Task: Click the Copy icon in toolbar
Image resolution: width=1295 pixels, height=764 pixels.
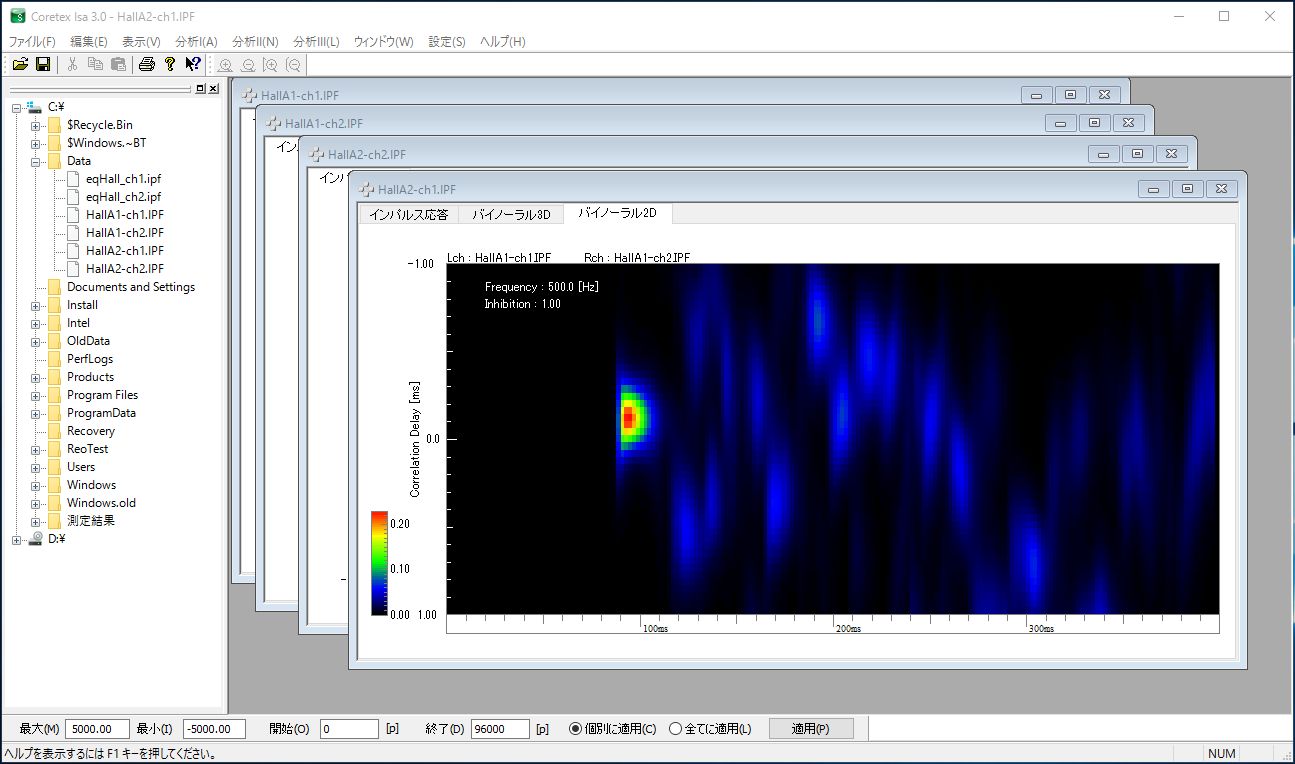Action: tap(95, 64)
